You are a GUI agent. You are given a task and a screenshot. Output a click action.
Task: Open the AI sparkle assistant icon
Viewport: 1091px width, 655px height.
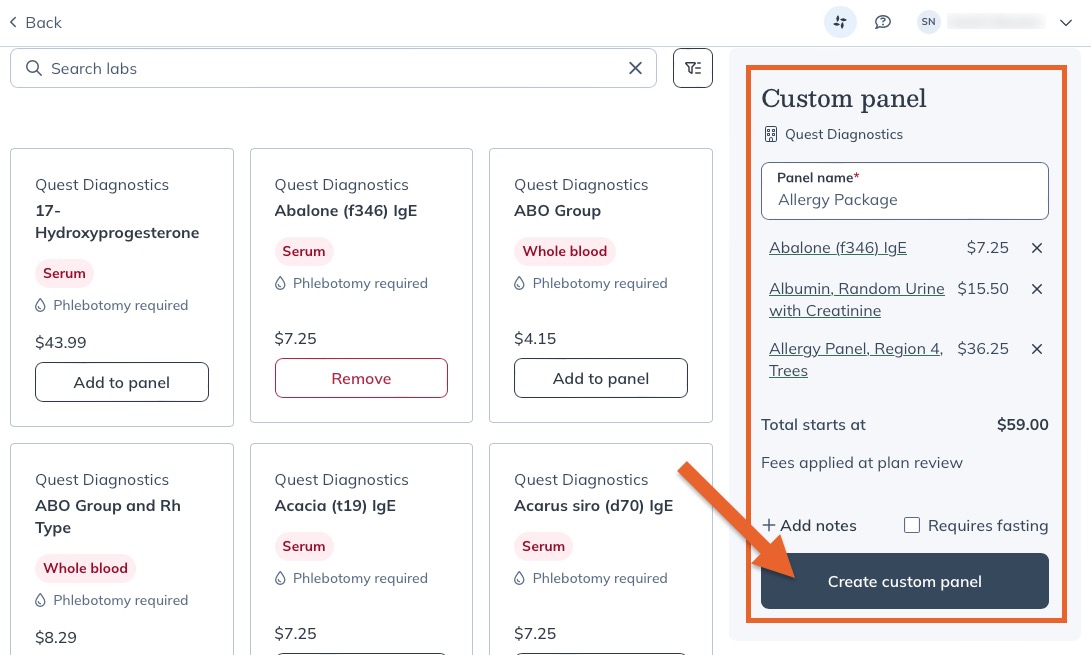pos(840,22)
